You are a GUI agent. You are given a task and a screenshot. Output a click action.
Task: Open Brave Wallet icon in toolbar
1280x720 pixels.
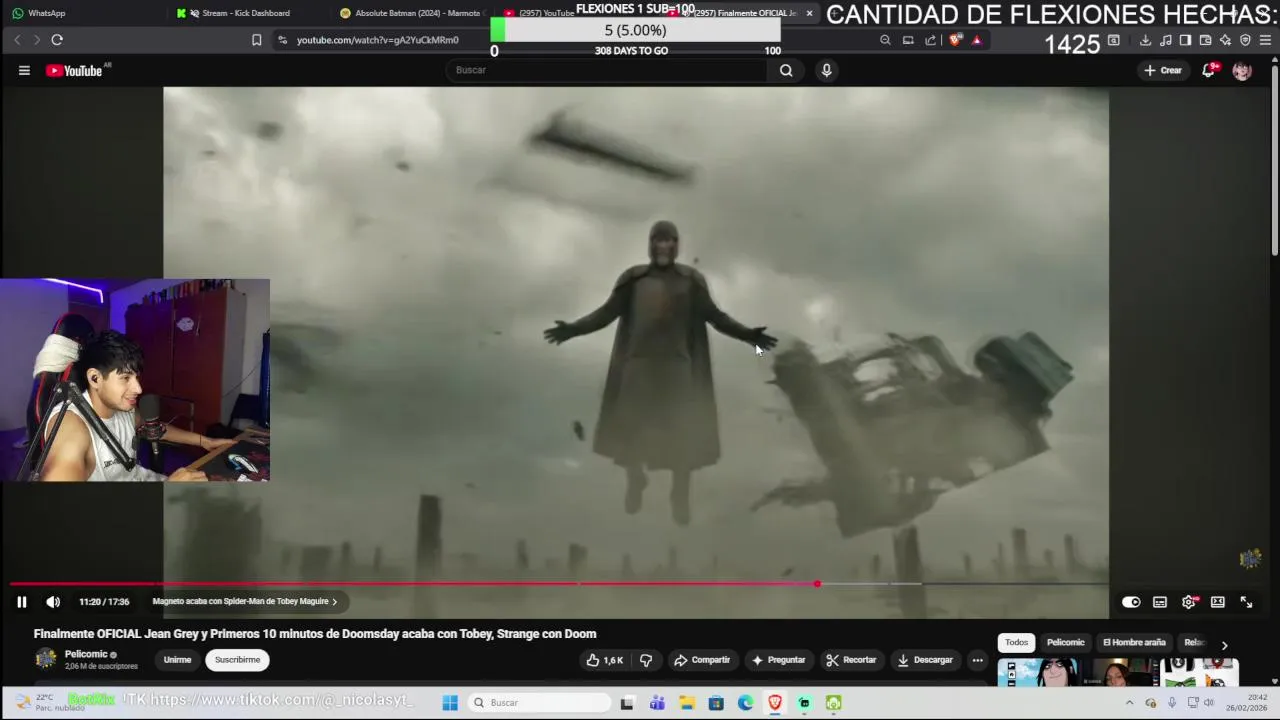click(1205, 40)
